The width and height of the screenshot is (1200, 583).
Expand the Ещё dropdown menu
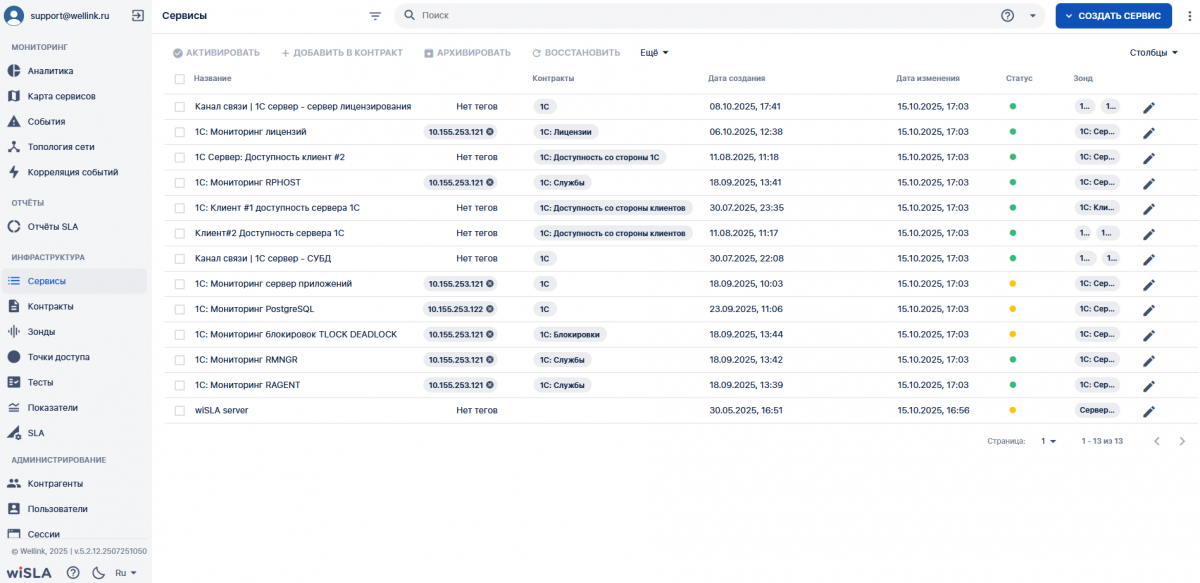point(654,53)
